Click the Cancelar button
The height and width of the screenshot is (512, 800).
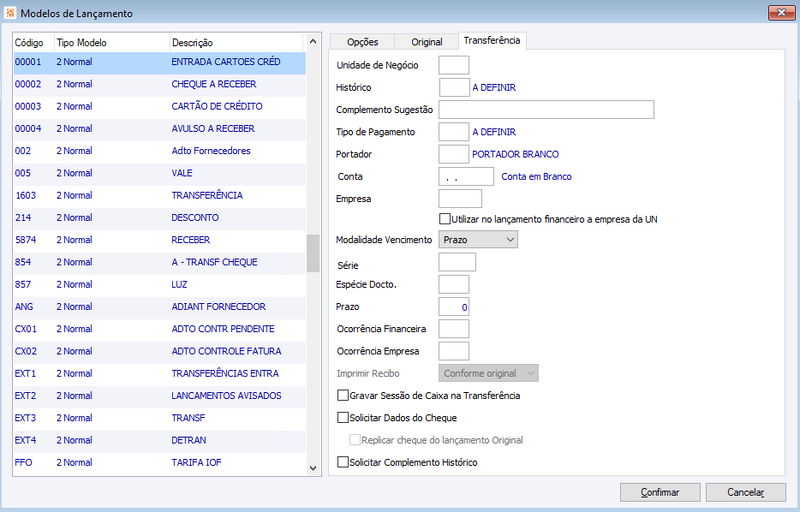pyautogui.click(x=745, y=492)
